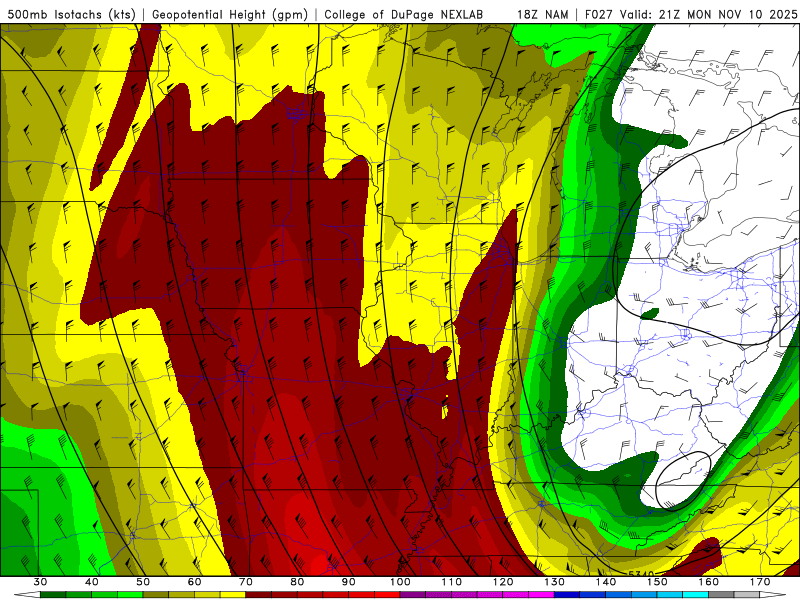
Task: Pick the dark gray swatch just after 160
Action: 721,595
